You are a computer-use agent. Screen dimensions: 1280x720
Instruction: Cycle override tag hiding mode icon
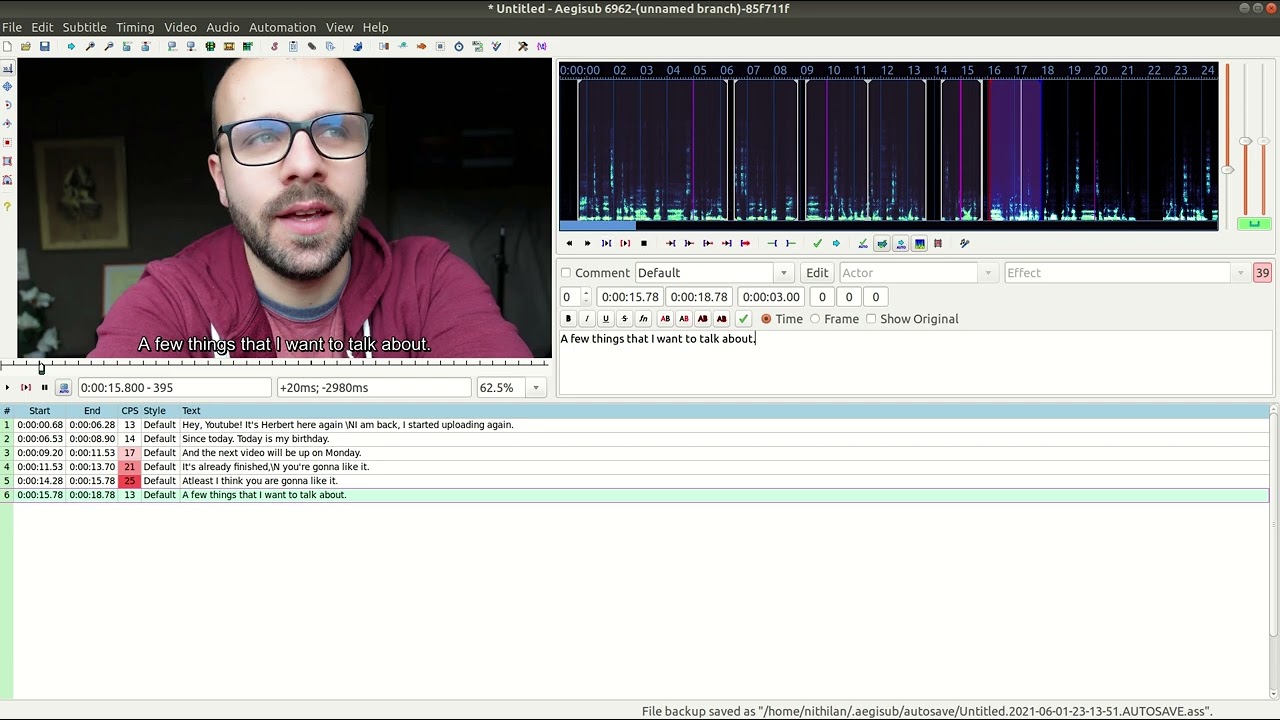(x=541, y=46)
